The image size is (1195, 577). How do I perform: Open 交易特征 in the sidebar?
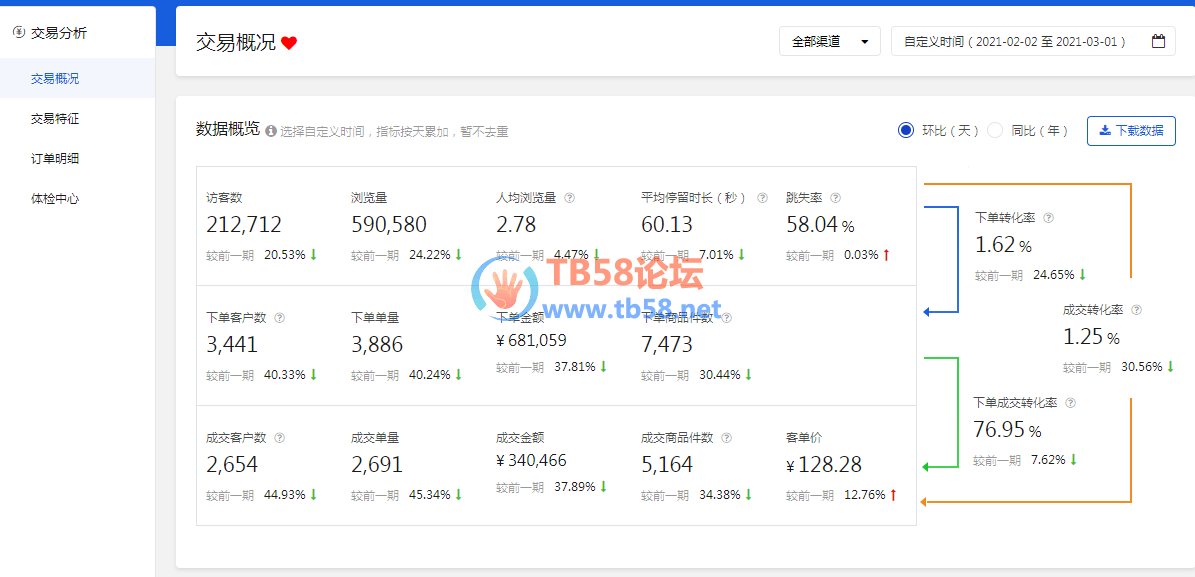[55, 119]
